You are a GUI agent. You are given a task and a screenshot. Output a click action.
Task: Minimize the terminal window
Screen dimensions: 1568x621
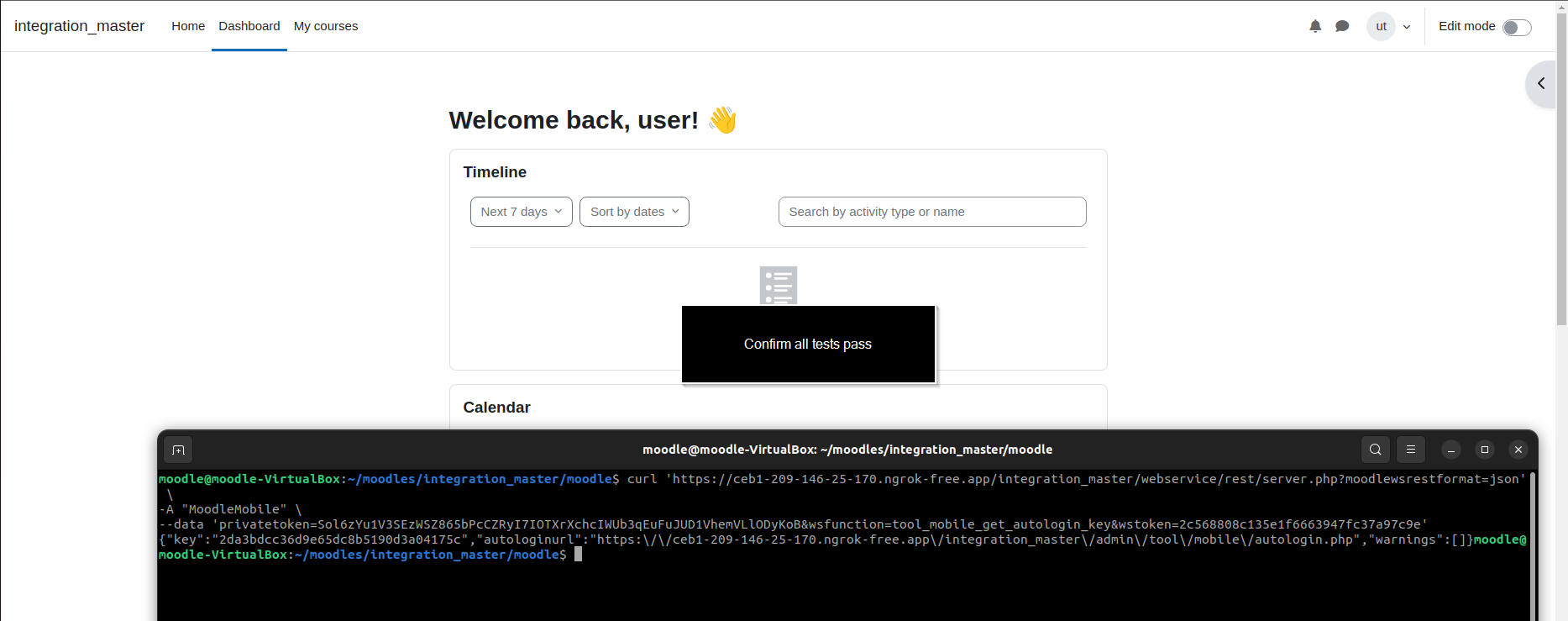tap(1451, 450)
